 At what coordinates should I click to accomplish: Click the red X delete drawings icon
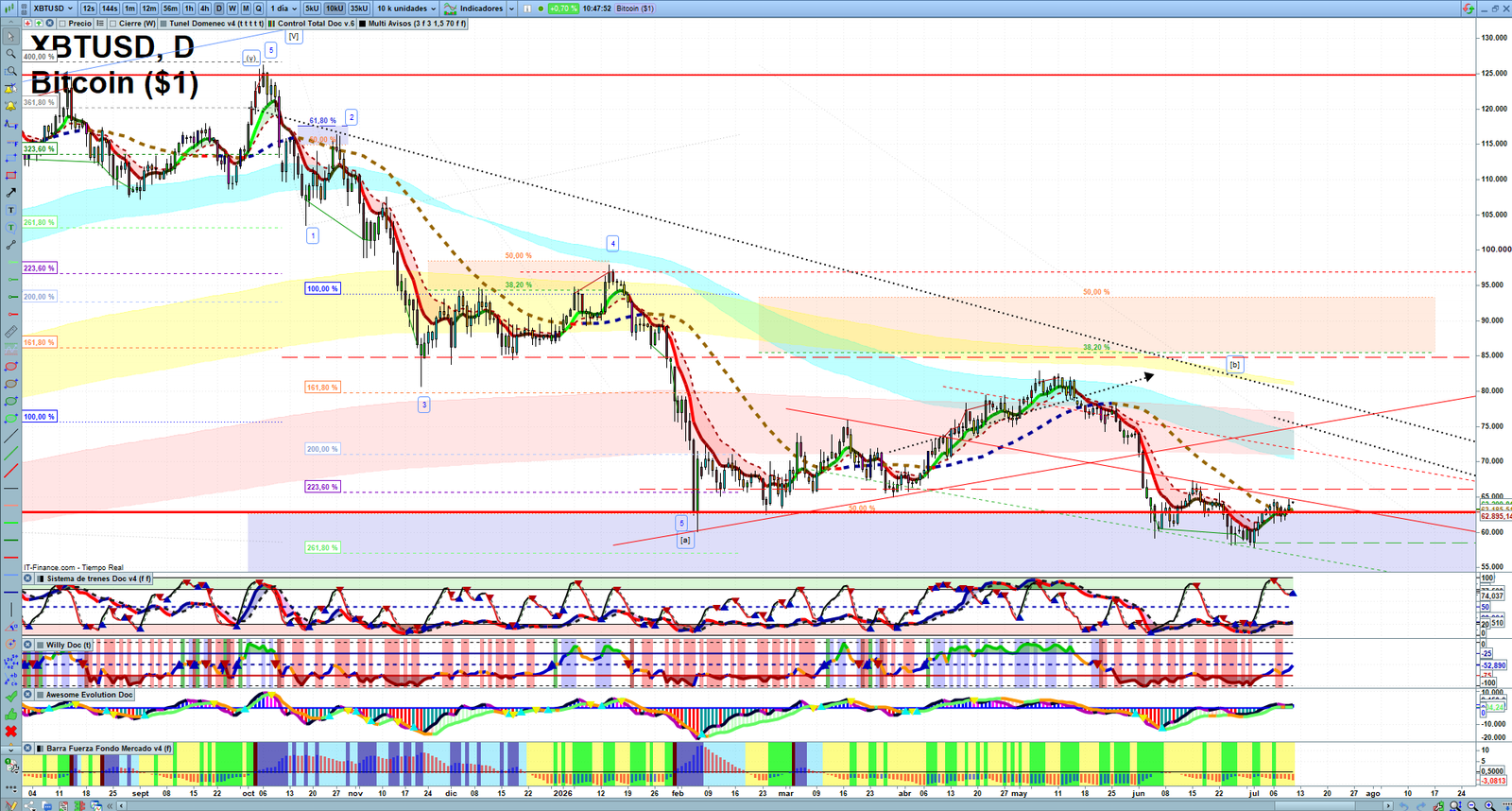point(10,733)
